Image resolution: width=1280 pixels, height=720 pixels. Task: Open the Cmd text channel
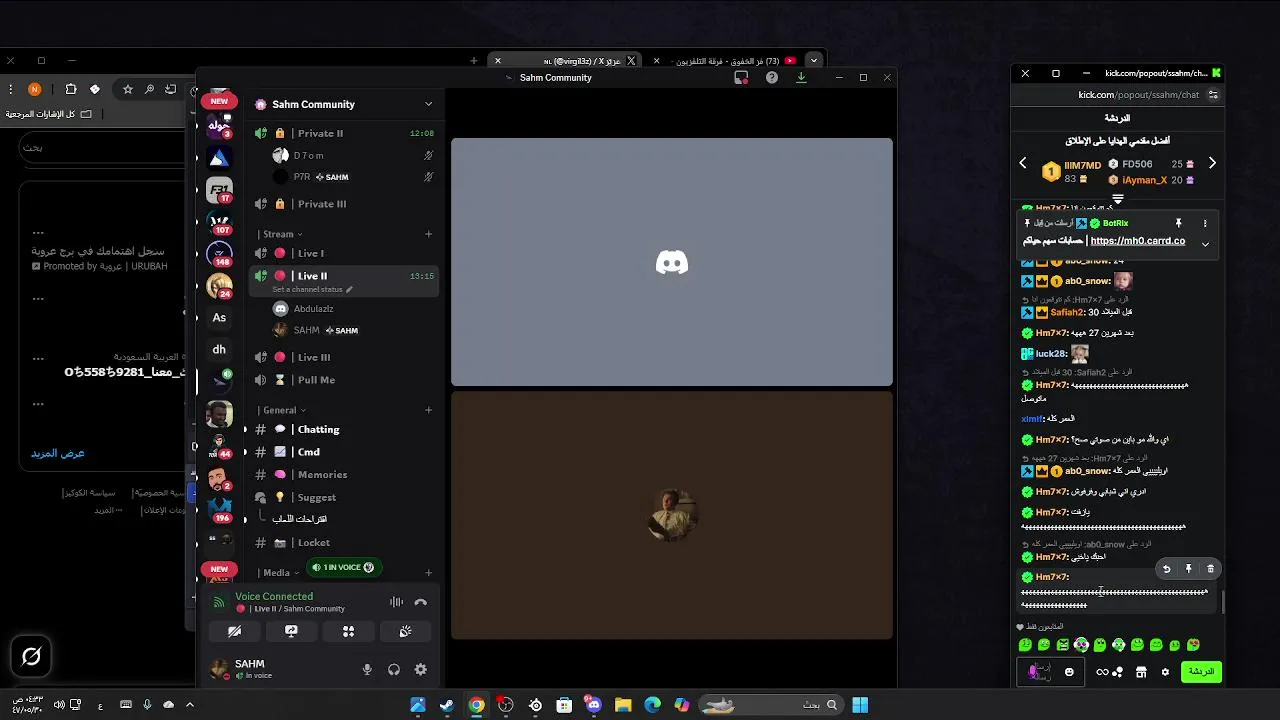tap(345, 452)
